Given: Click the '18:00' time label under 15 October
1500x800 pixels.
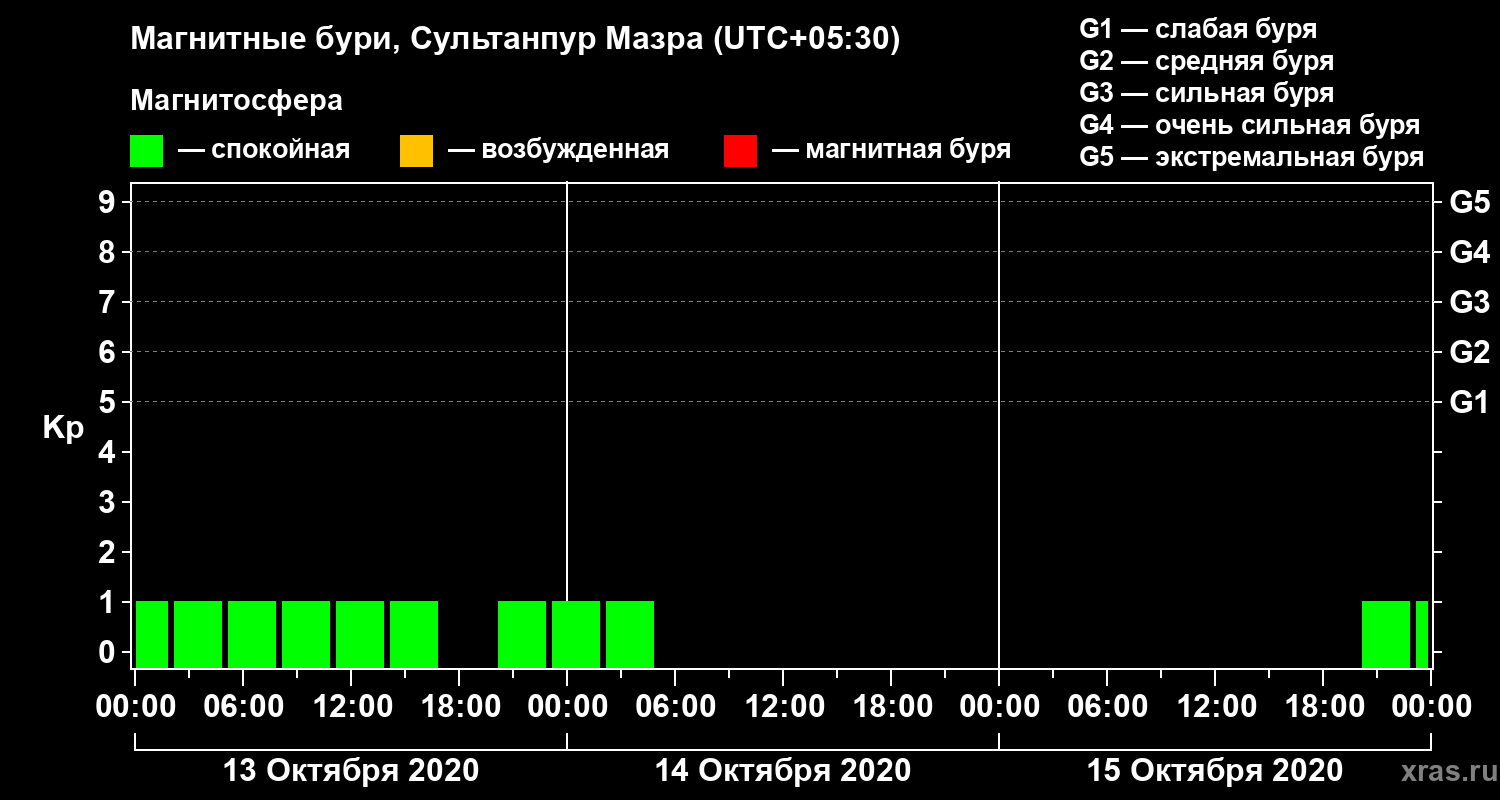Looking at the screenshot, I should click(x=1323, y=707).
